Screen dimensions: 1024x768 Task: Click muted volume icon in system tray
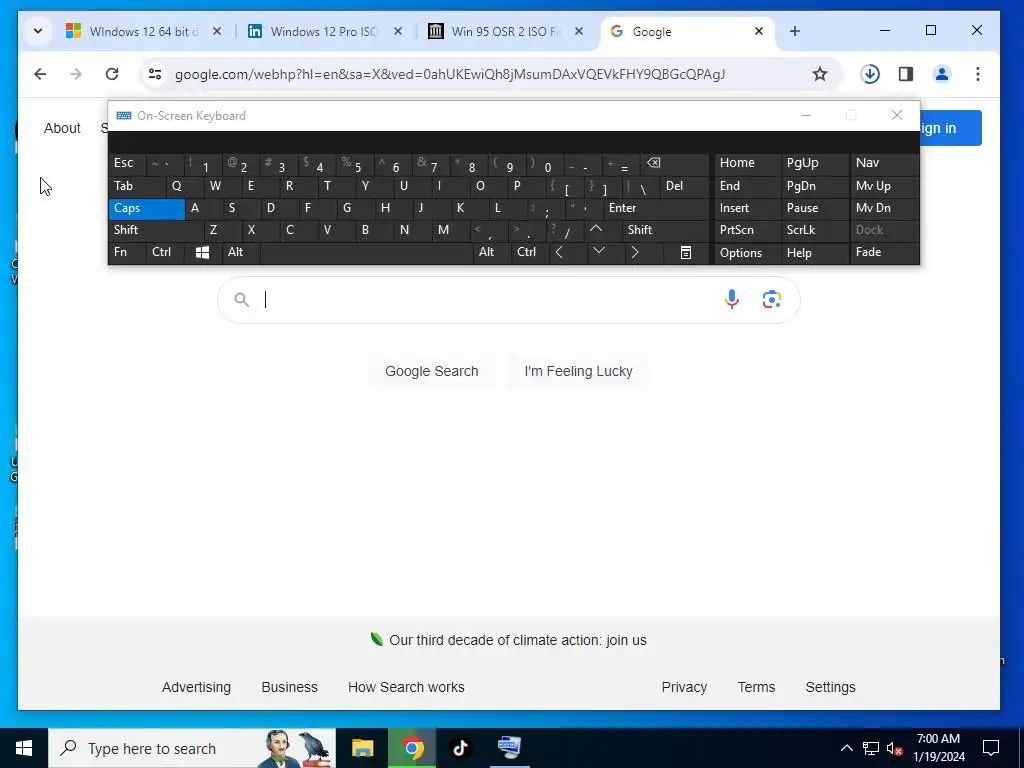click(895, 748)
